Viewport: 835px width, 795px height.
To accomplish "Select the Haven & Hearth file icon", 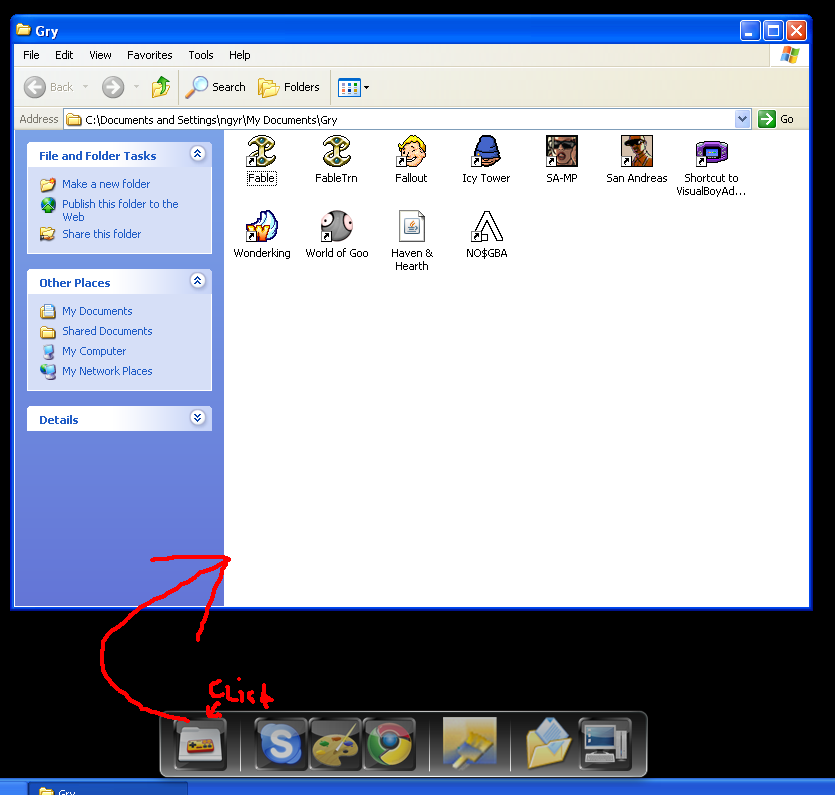I will [x=412, y=226].
